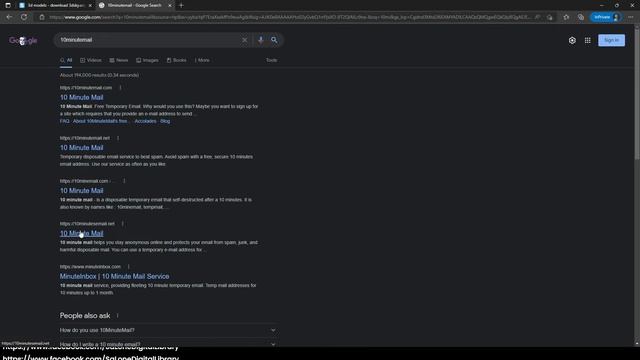Open options dots beside minuteinbox.com URL
Image resolution: width=640 pixels, height=360 pixels.
coord(128,267)
